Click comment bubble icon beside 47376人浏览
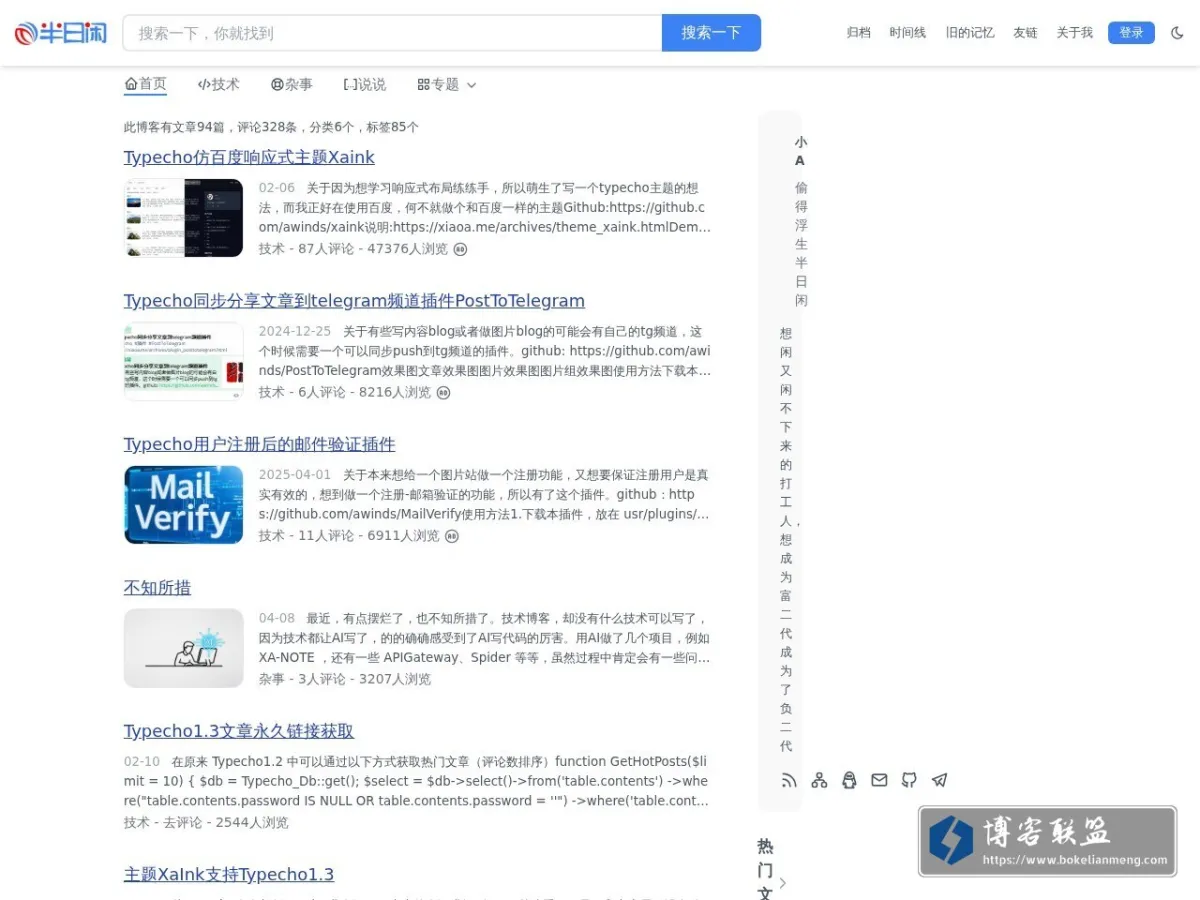This screenshot has height=900, width=1200. coord(460,249)
